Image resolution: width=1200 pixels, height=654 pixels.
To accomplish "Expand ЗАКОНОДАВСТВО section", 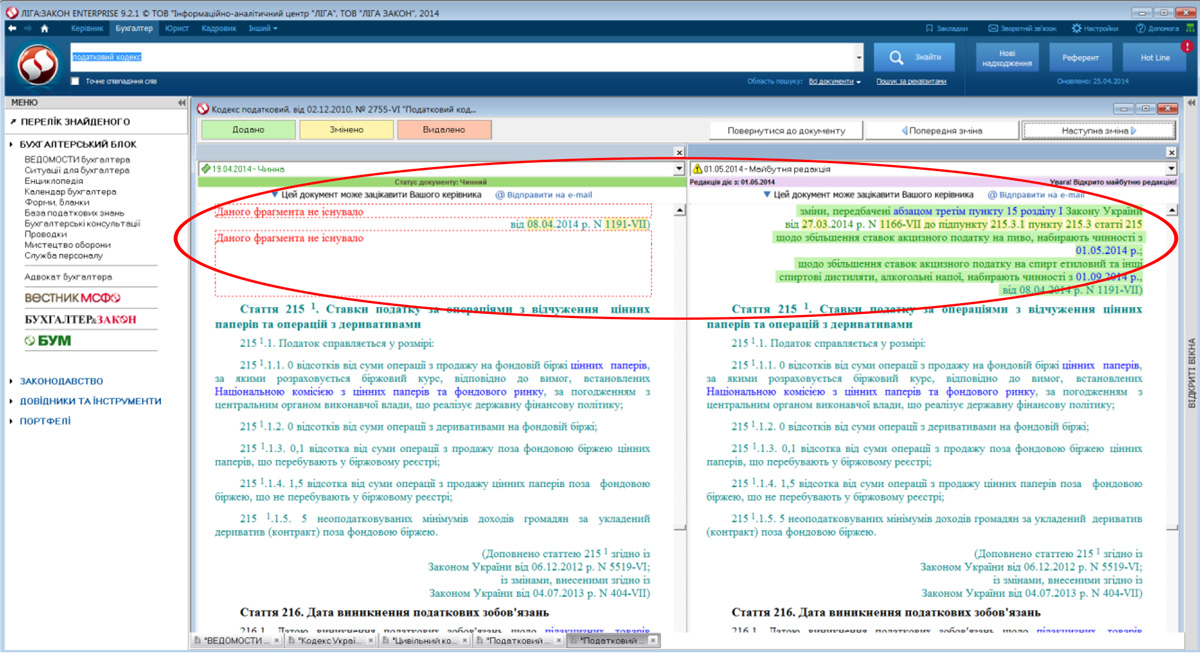I will tap(61, 381).
